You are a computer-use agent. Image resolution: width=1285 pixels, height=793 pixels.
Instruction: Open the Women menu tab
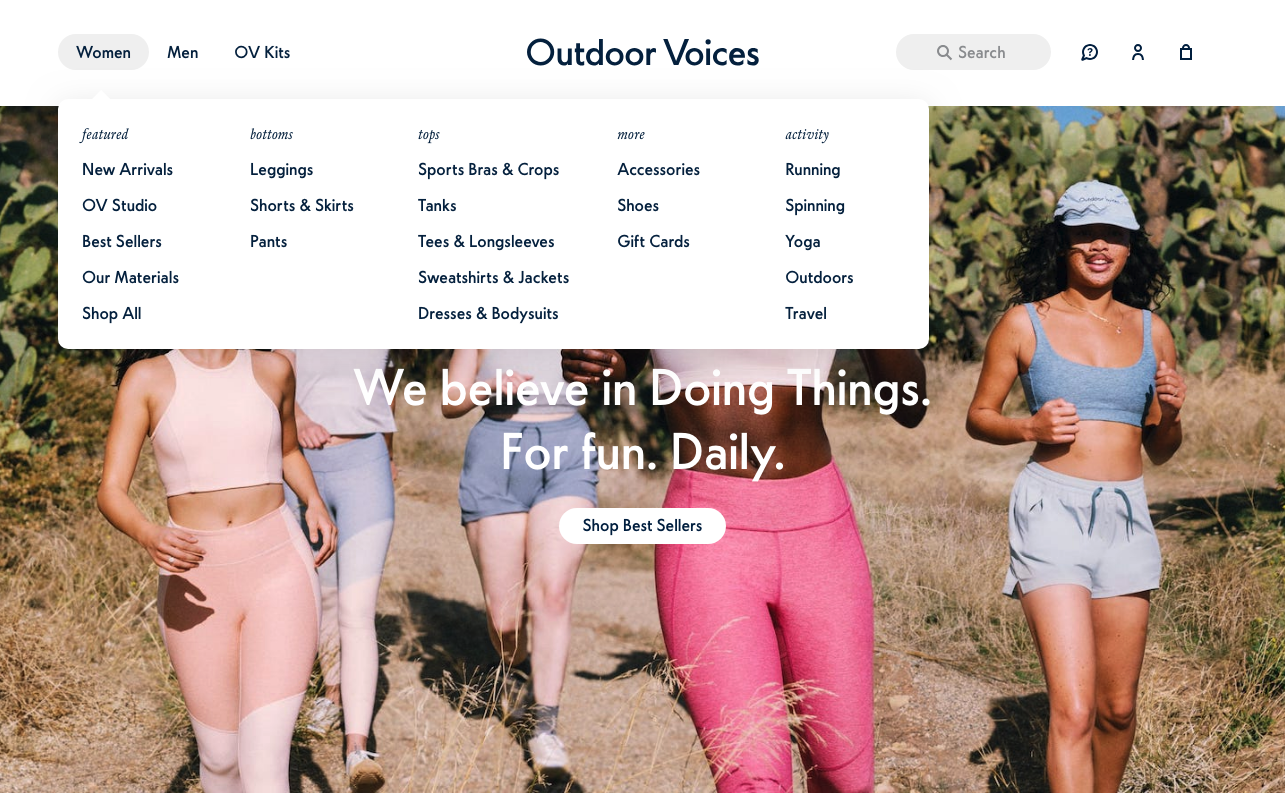pos(103,52)
